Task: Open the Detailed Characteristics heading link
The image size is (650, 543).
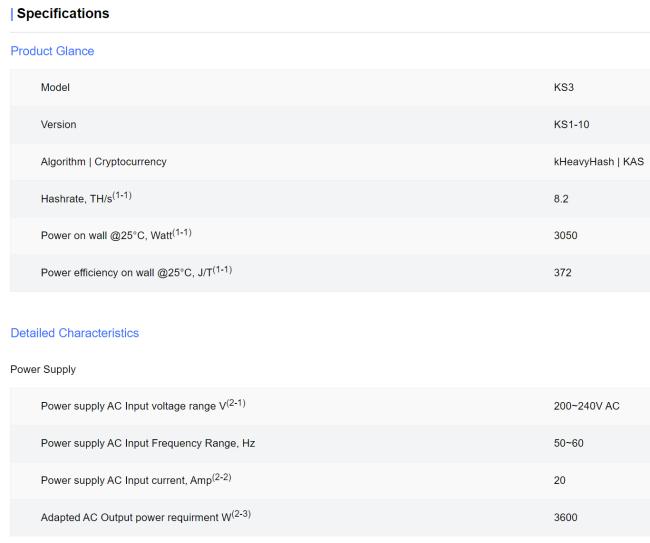Action: coord(75,333)
